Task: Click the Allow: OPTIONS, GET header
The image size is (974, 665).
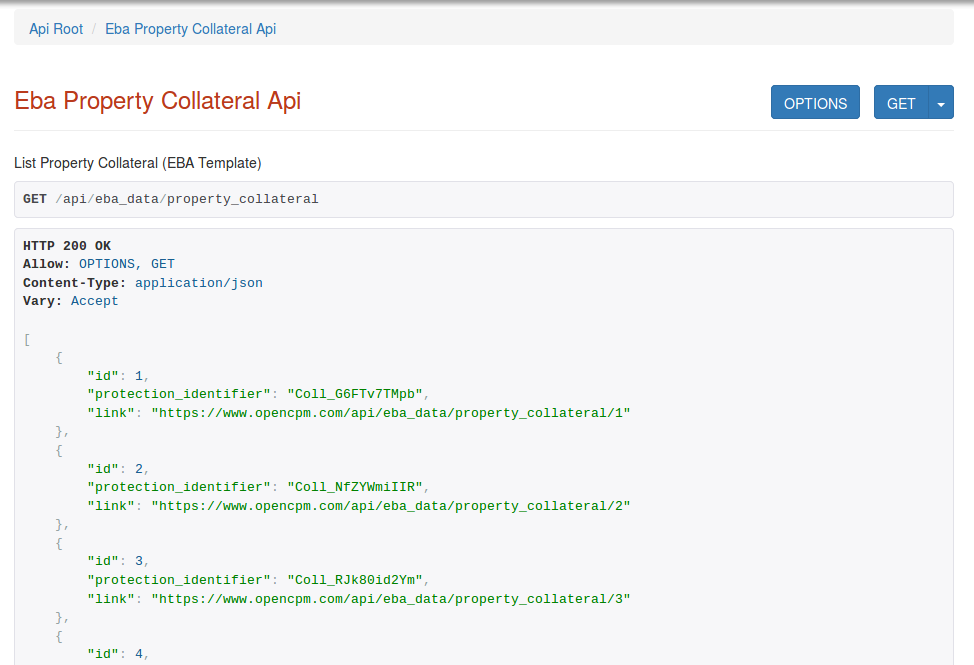Action: pyautogui.click(x=99, y=264)
